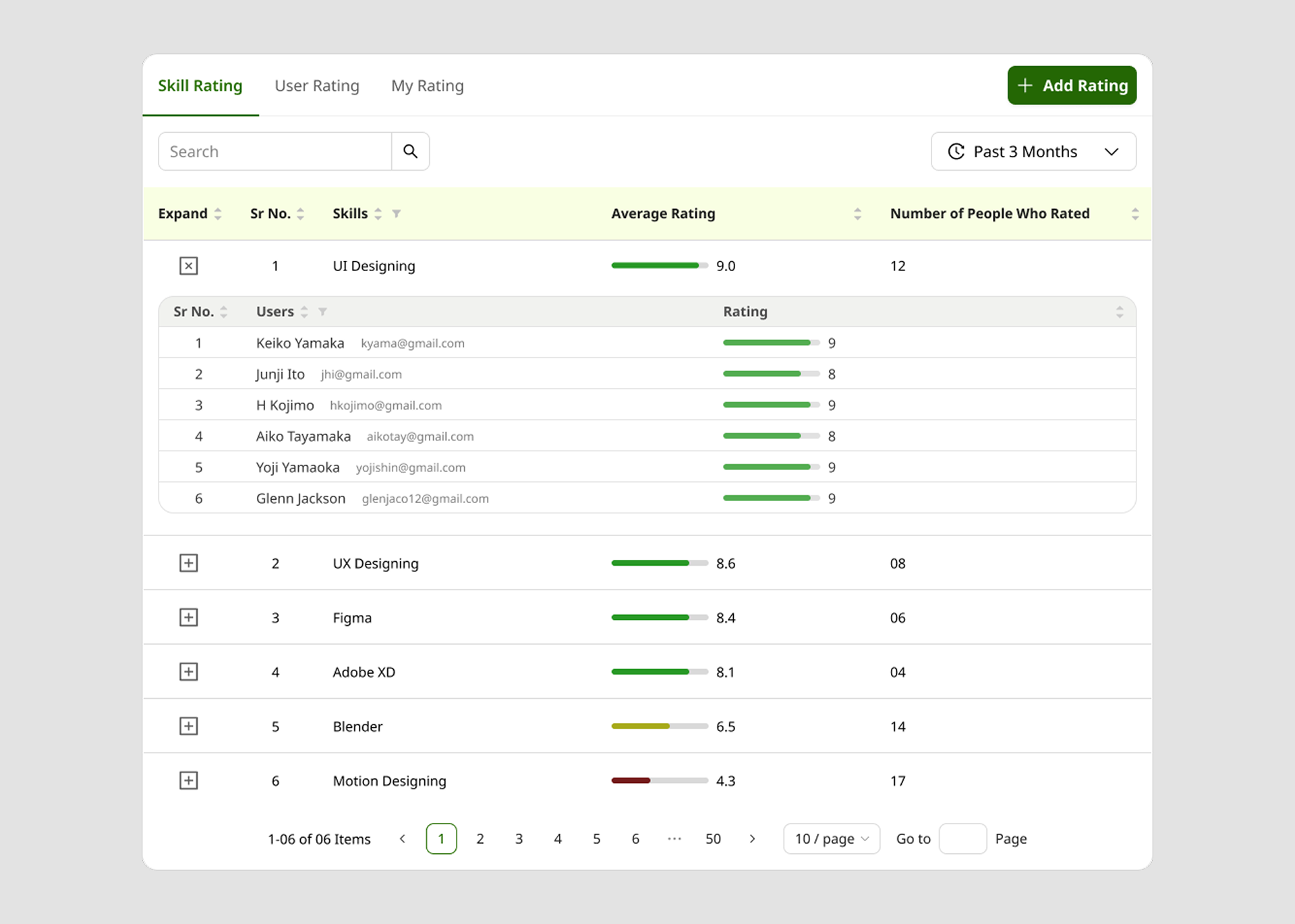
Task: Click inside the Search field
Action: pyautogui.click(x=275, y=151)
